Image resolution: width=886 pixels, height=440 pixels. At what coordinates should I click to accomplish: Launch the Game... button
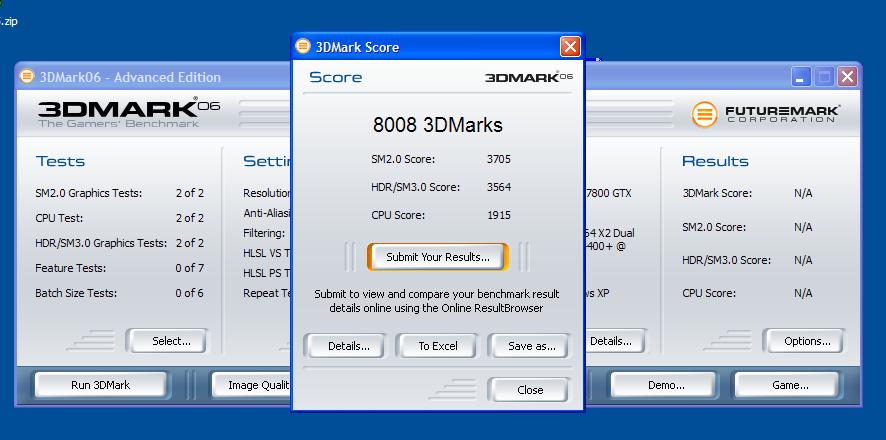(x=786, y=385)
